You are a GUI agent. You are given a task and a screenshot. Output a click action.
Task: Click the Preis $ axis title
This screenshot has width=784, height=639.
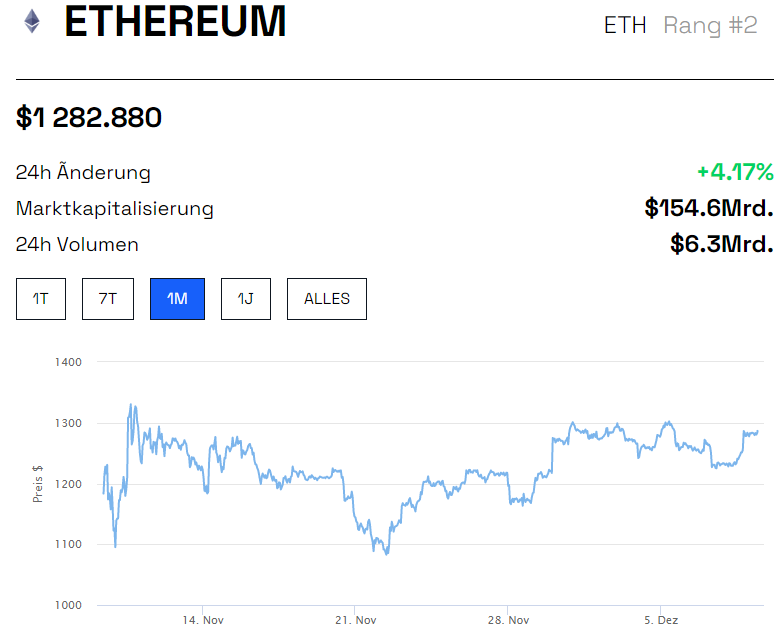(x=38, y=483)
